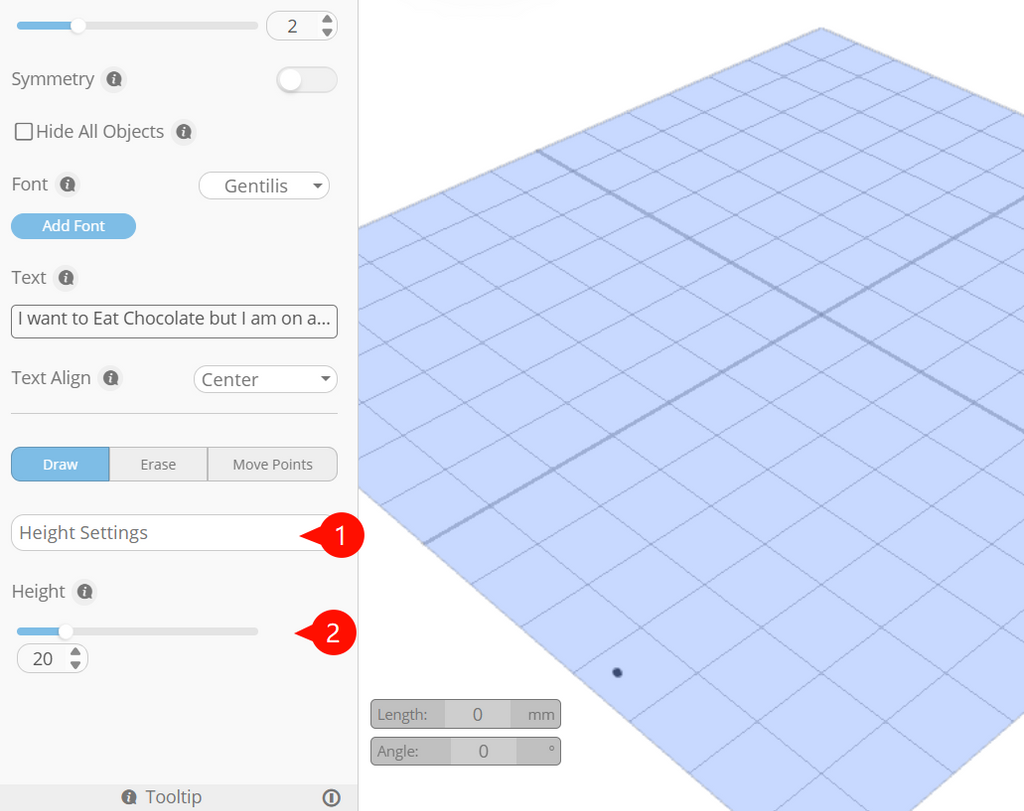Viewport: 1024px width, 811px height.
Task: Click the 'Text Align' label
Action: pos(51,378)
